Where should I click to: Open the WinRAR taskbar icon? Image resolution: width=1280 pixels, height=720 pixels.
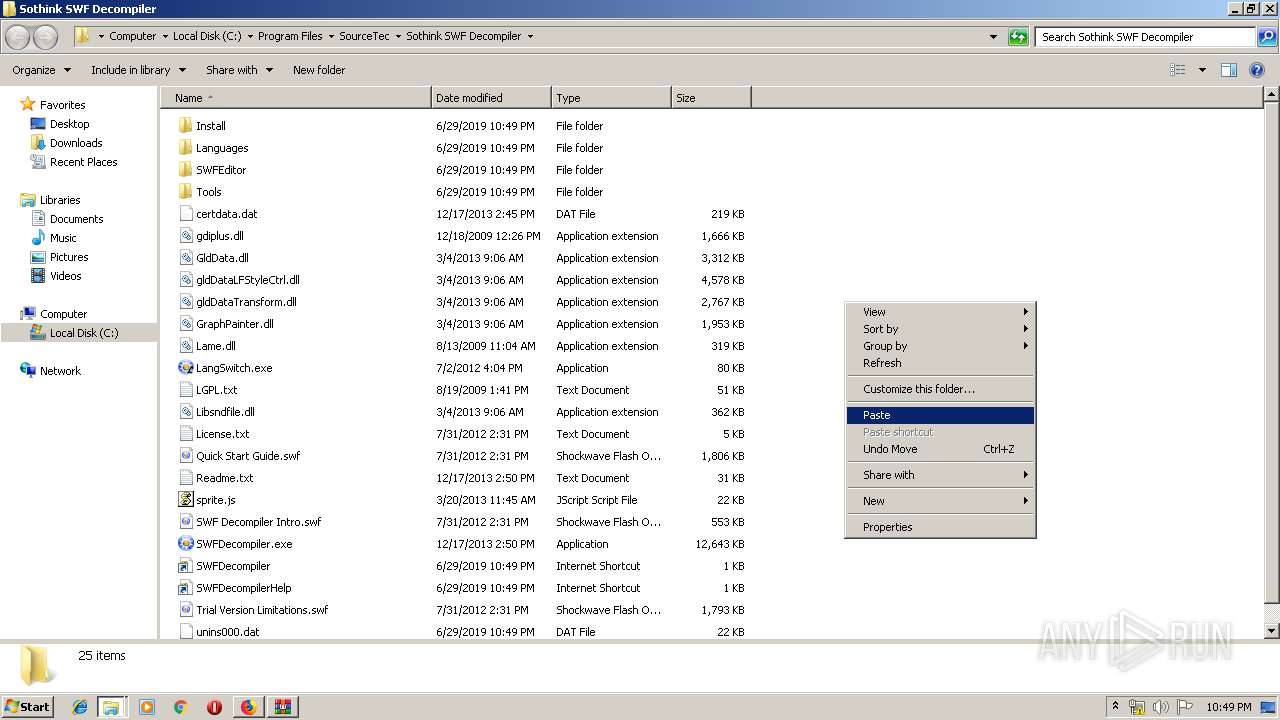[282, 707]
